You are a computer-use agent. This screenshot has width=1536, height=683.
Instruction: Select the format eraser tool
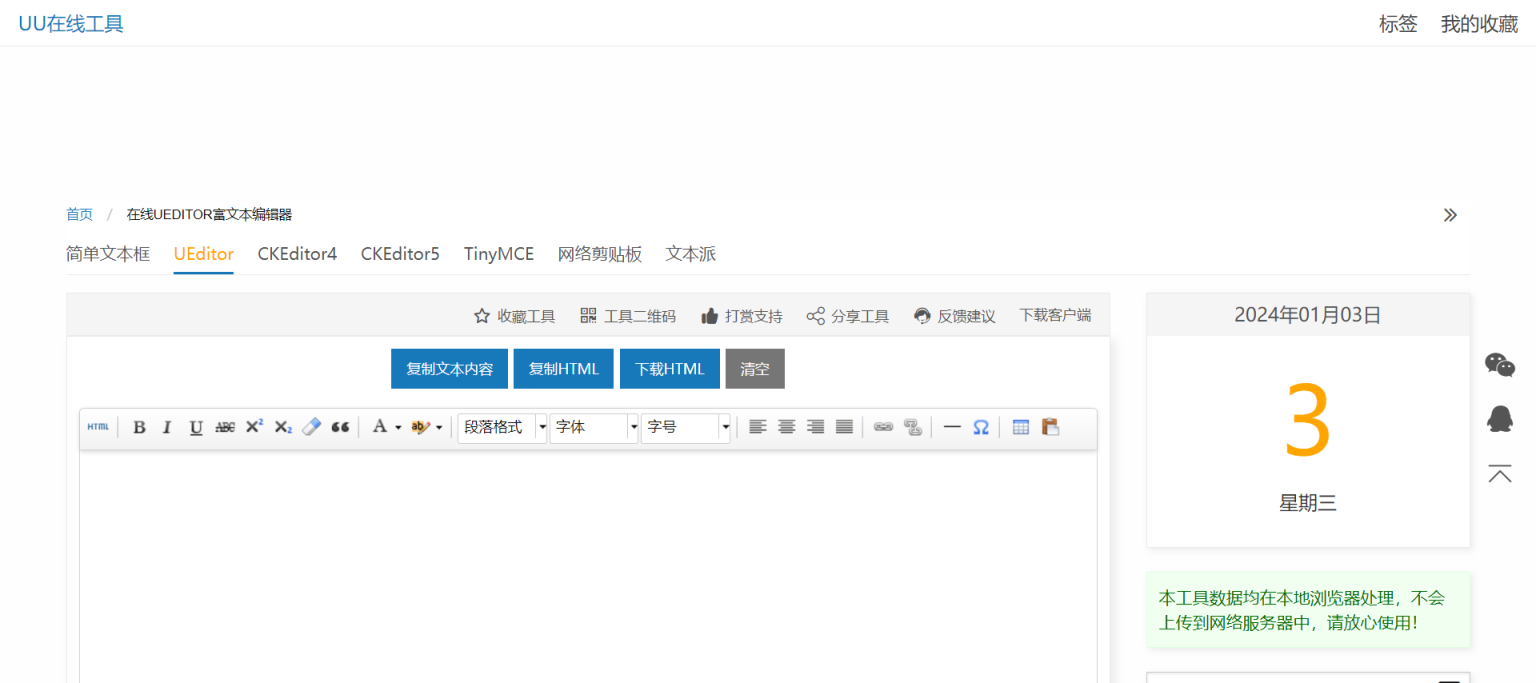[310, 427]
